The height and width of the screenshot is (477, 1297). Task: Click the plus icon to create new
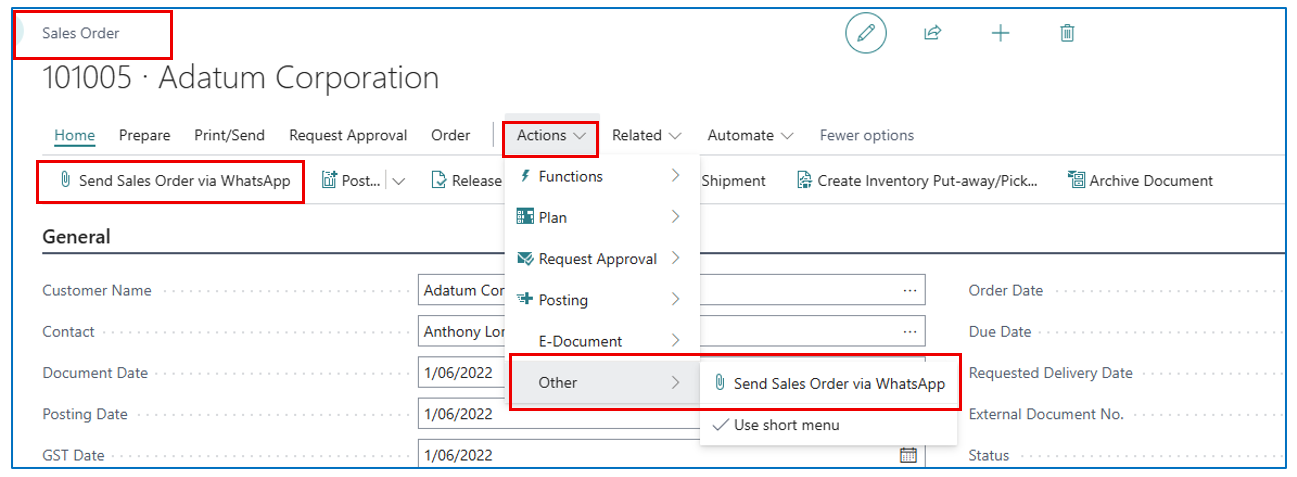pos(1000,33)
